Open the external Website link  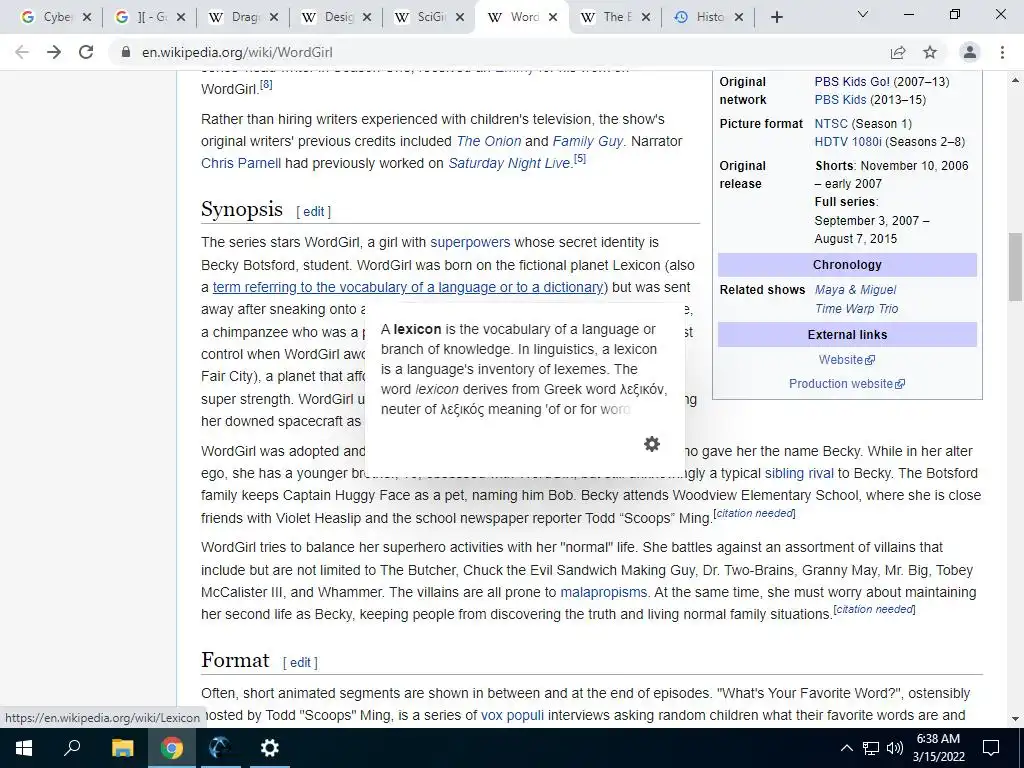point(846,360)
